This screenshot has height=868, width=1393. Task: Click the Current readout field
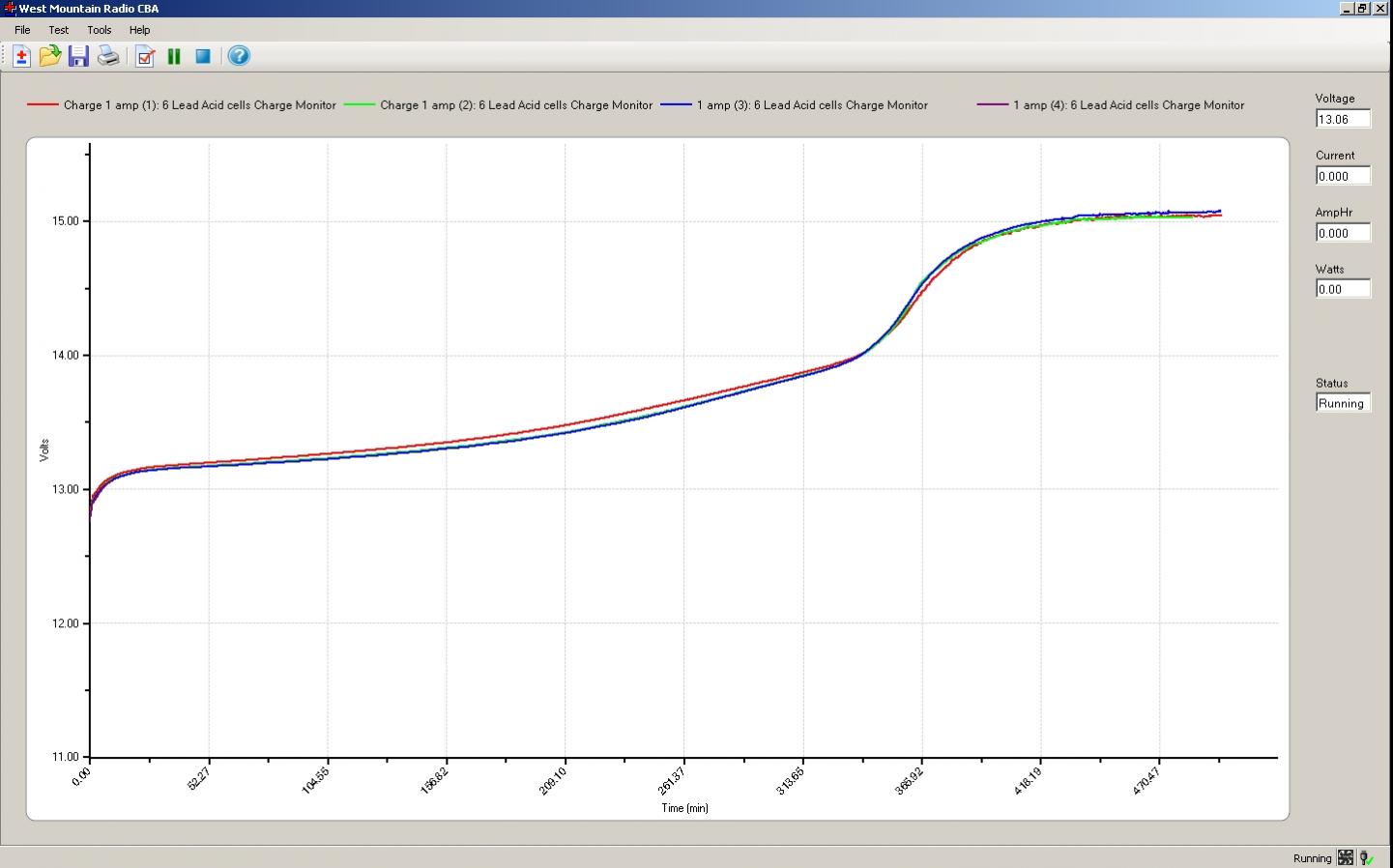pos(1343,176)
